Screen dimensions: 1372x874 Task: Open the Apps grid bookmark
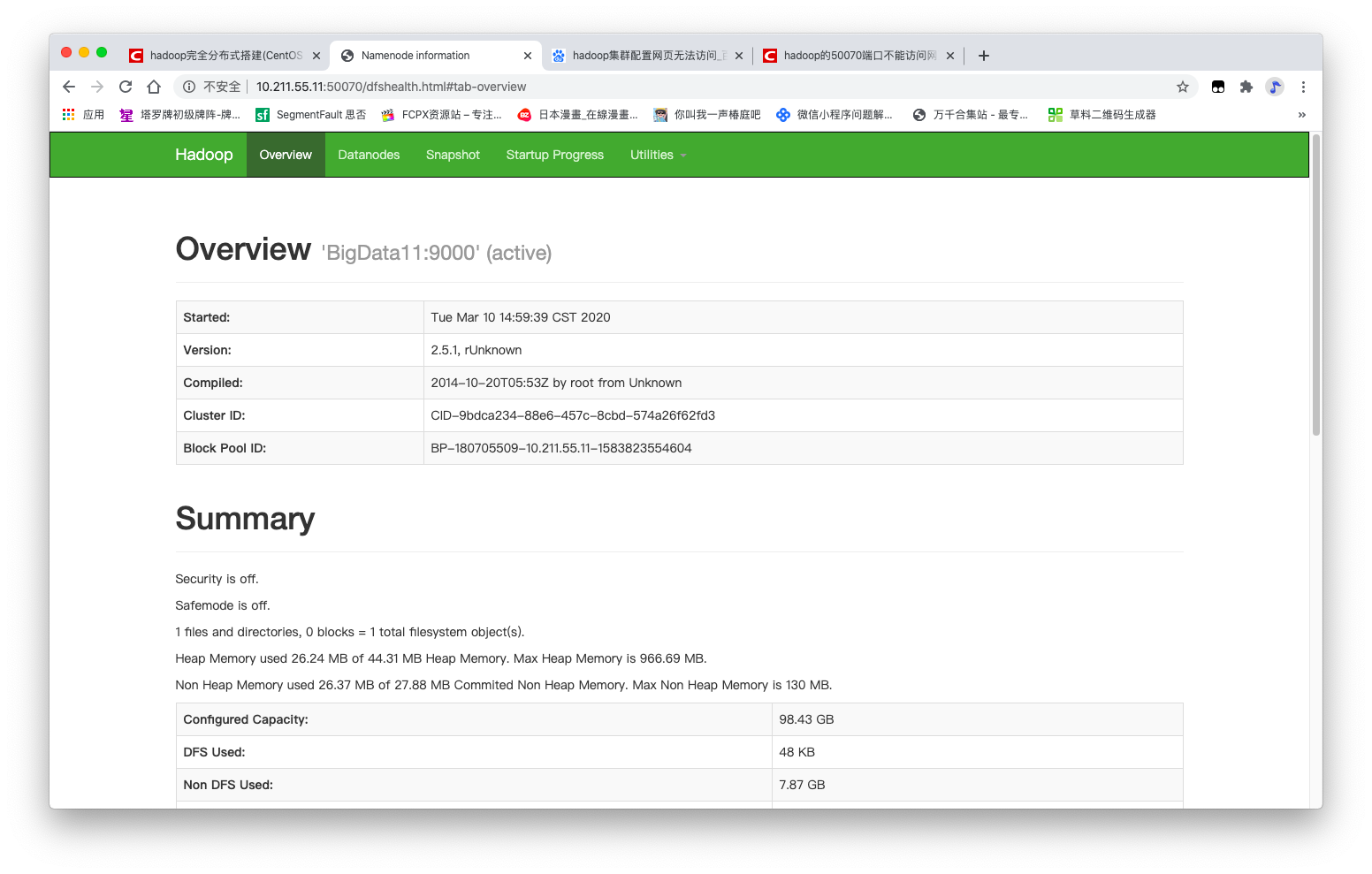coord(83,115)
